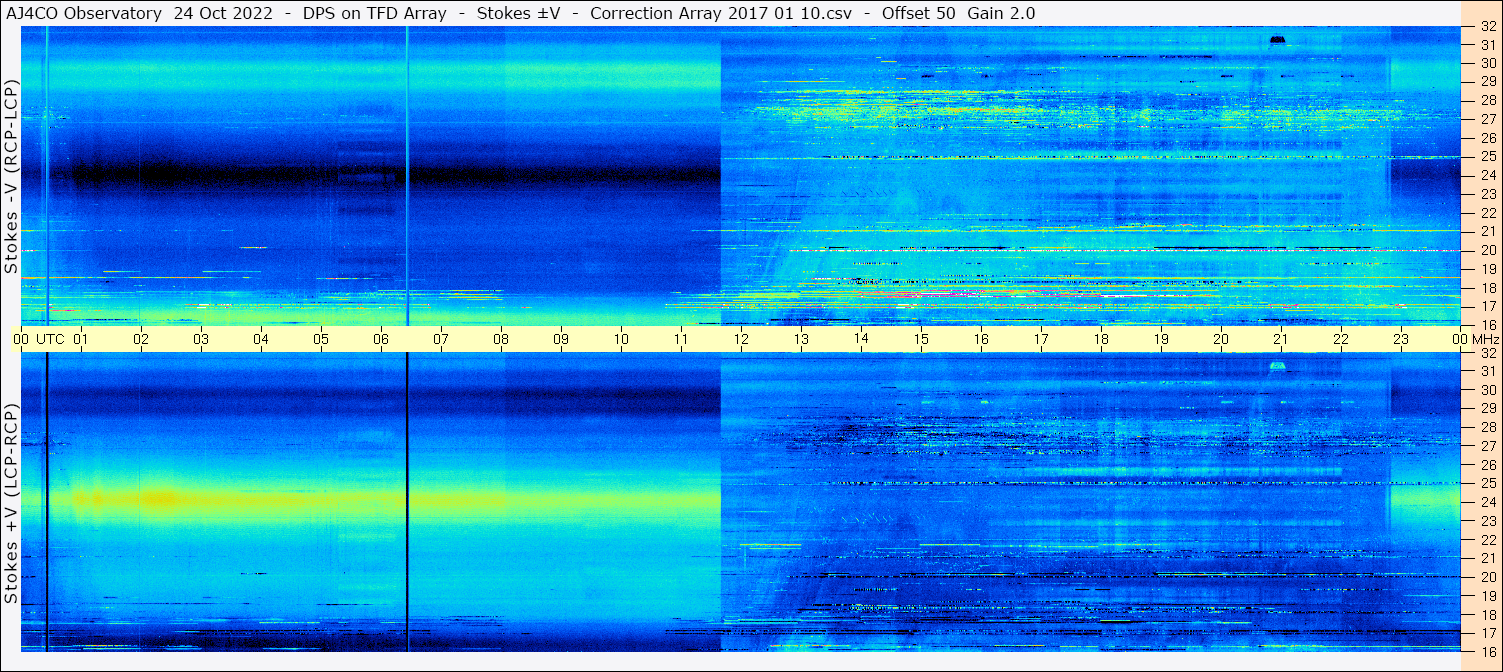The height and width of the screenshot is (672, 1503).
Task: Click the 25 frequency tick in Stokes -V panel
Action: pyautogui.click(x=1487, y=157)
